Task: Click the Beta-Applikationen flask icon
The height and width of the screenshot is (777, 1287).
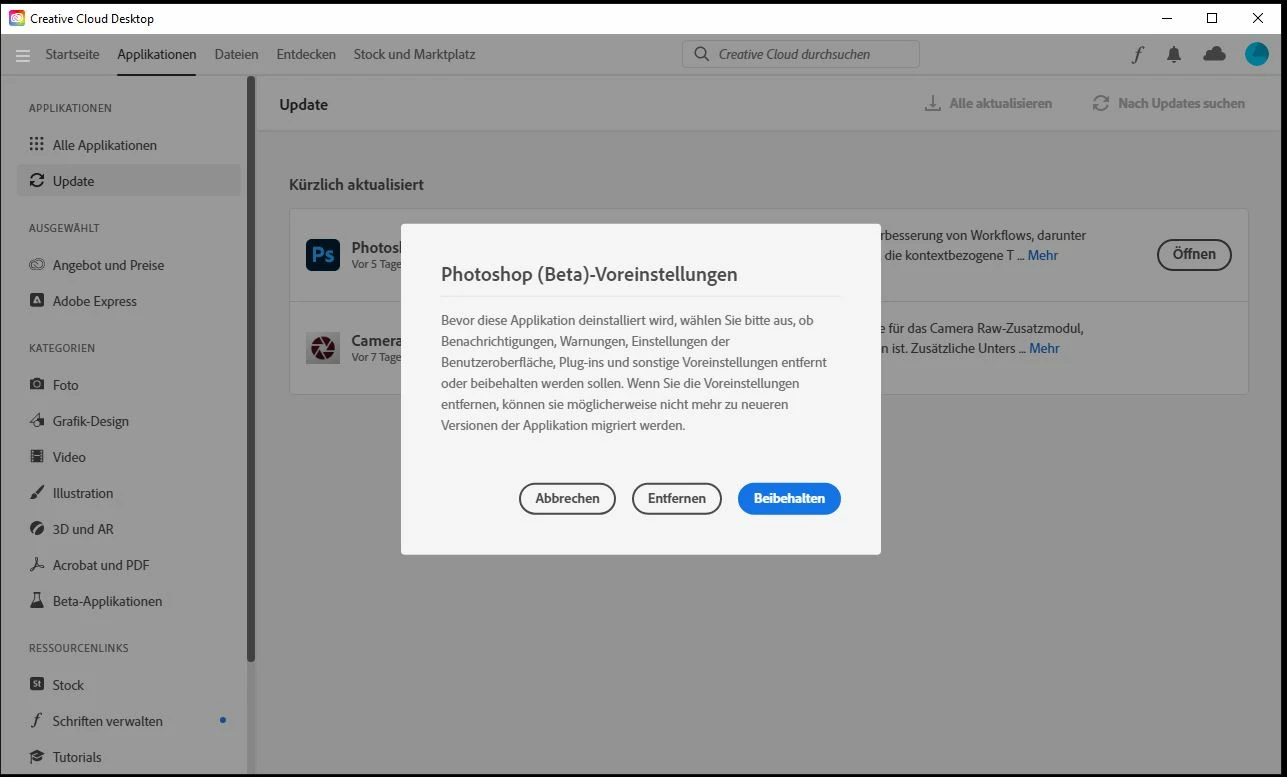Action: coord(37,600)
